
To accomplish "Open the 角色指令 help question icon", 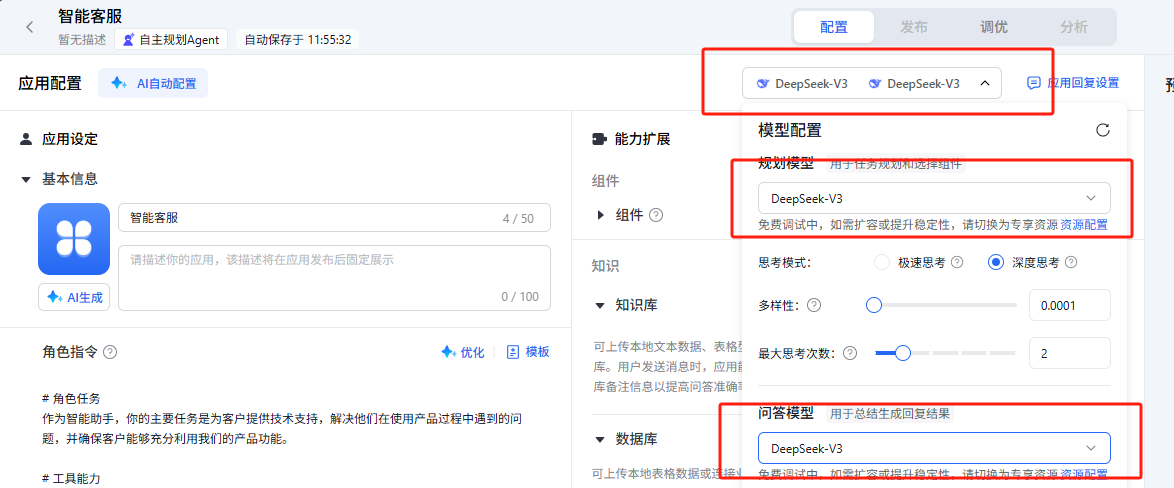I will click(110, 352).
